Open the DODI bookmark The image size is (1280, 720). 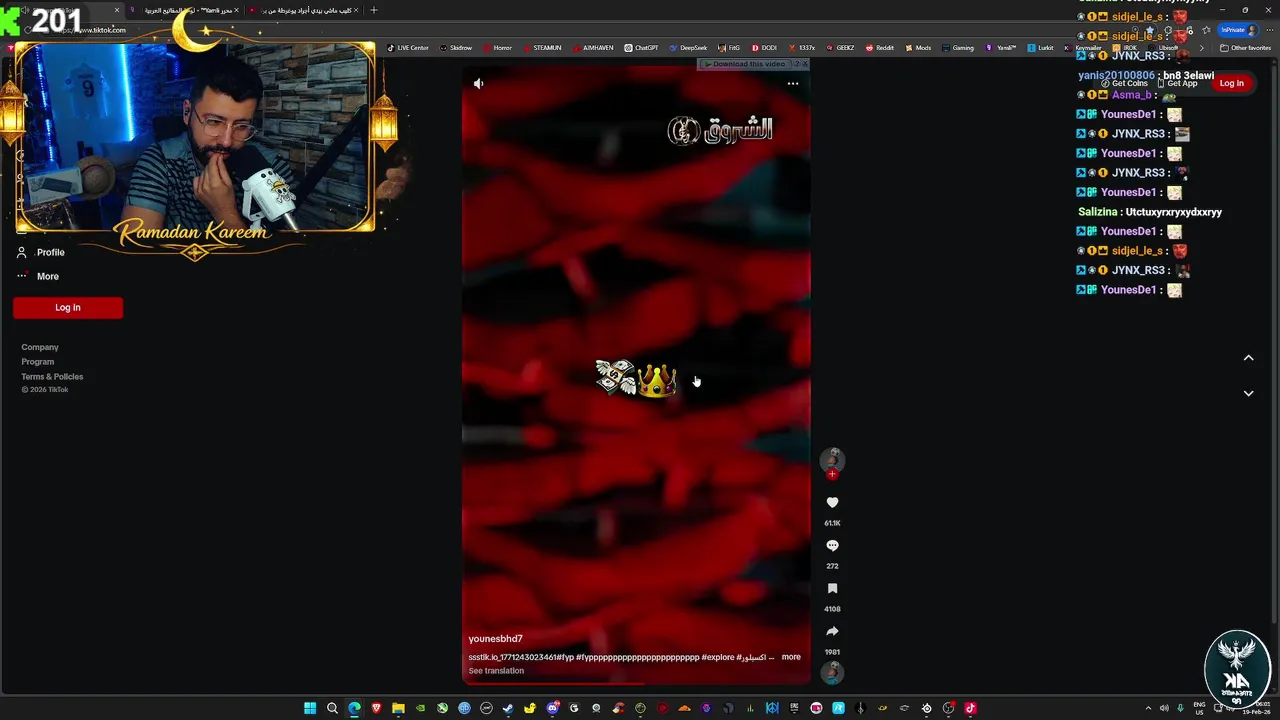tap(764, 48)
